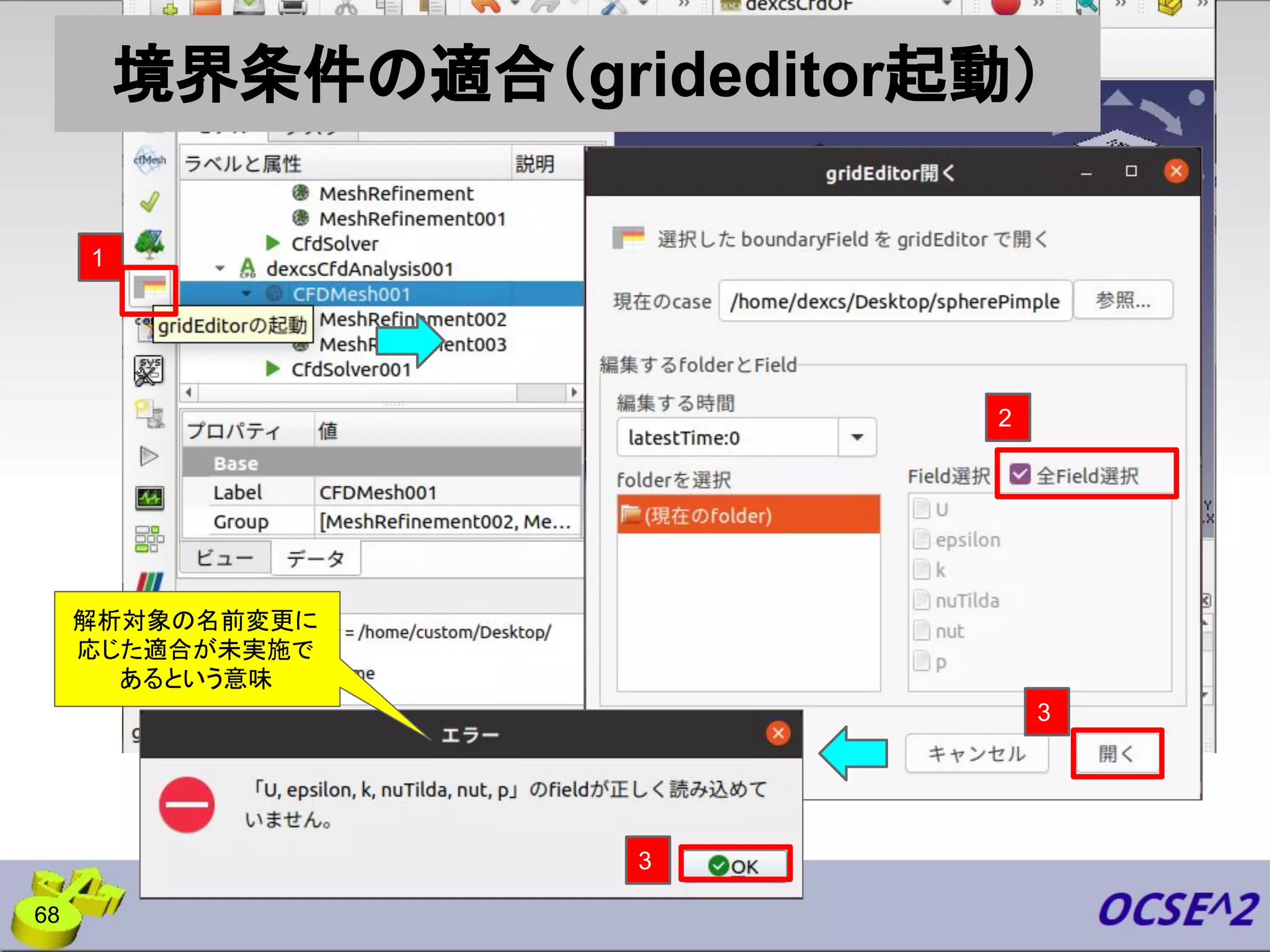Maximize the gridEditor開く dialog
Image resolution: width=1270 pixels, height=952 pixels.
[1131, 171]
